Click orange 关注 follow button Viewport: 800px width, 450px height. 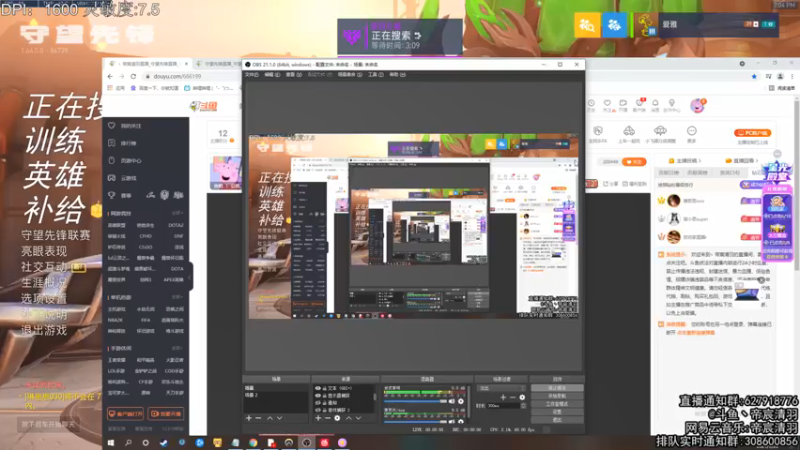634,162
